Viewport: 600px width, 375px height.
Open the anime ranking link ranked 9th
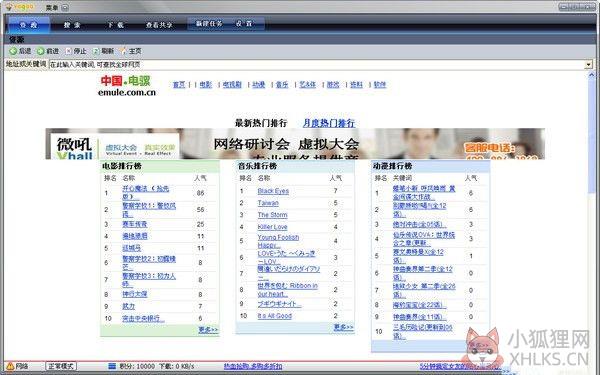pyautogui.click(x=419, y=317)
